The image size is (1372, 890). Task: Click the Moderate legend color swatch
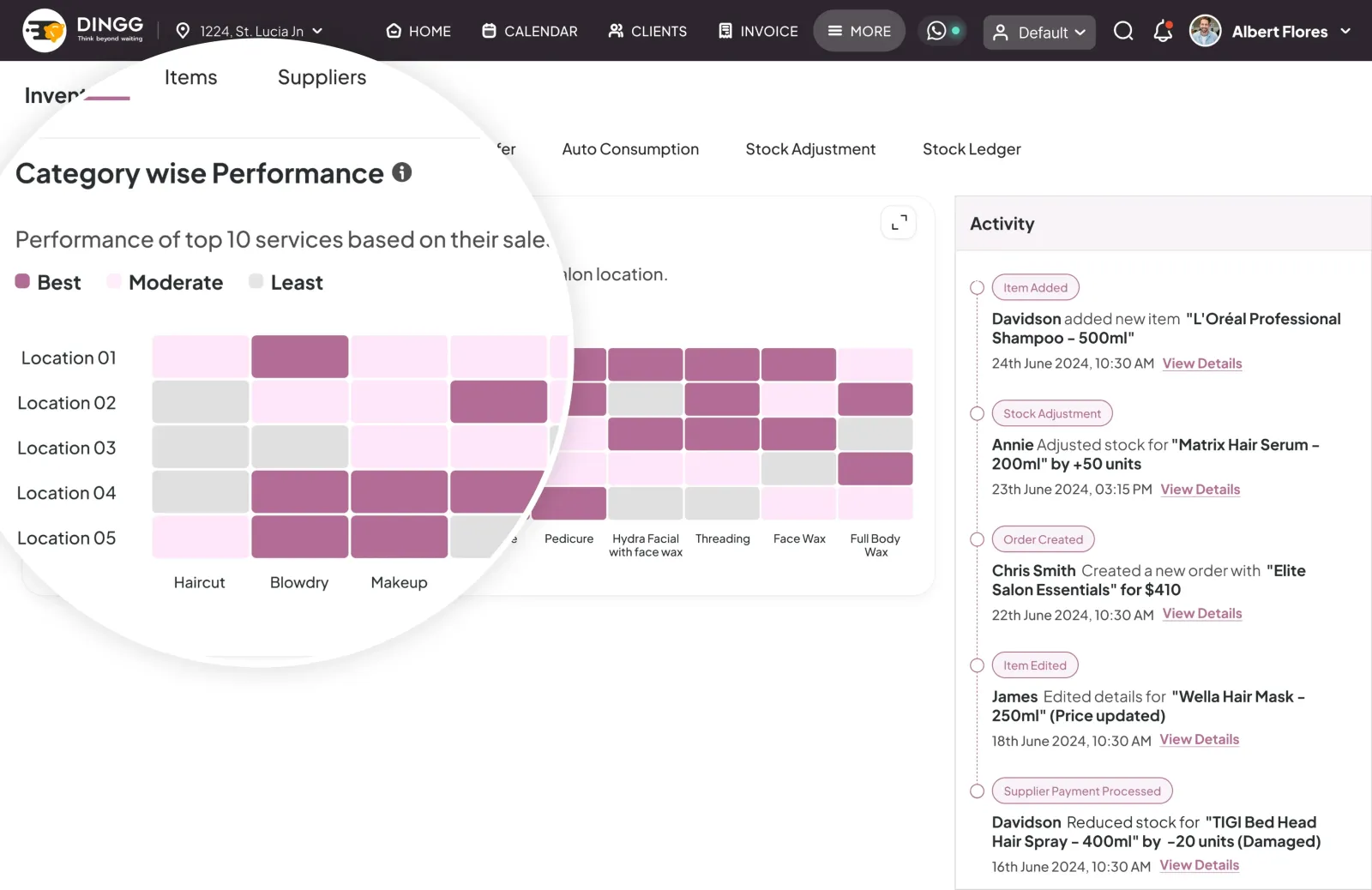[x=114, y=281]
